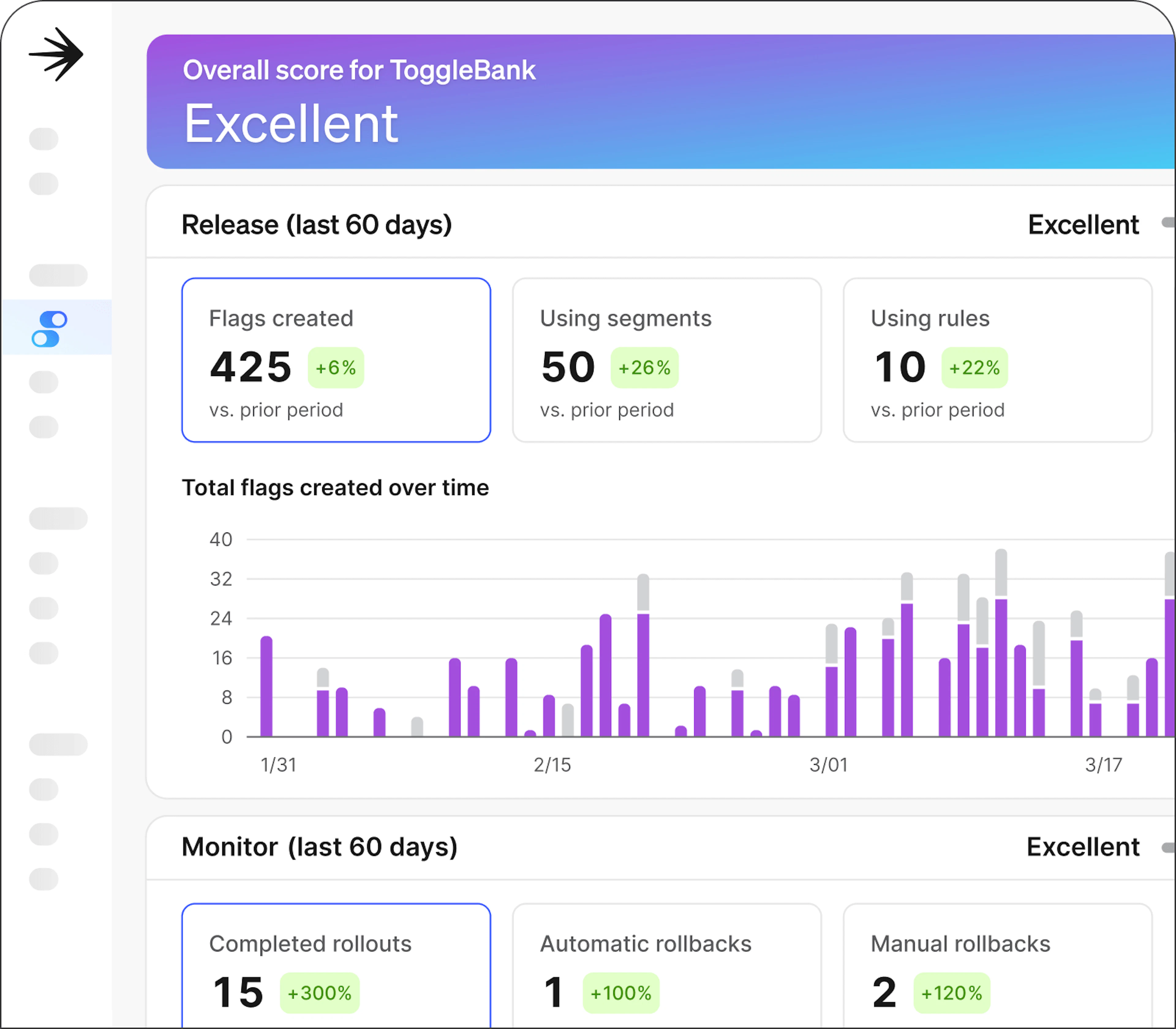Open the feature flags toggle icon

pyautogui.click(x=50, y=329)
